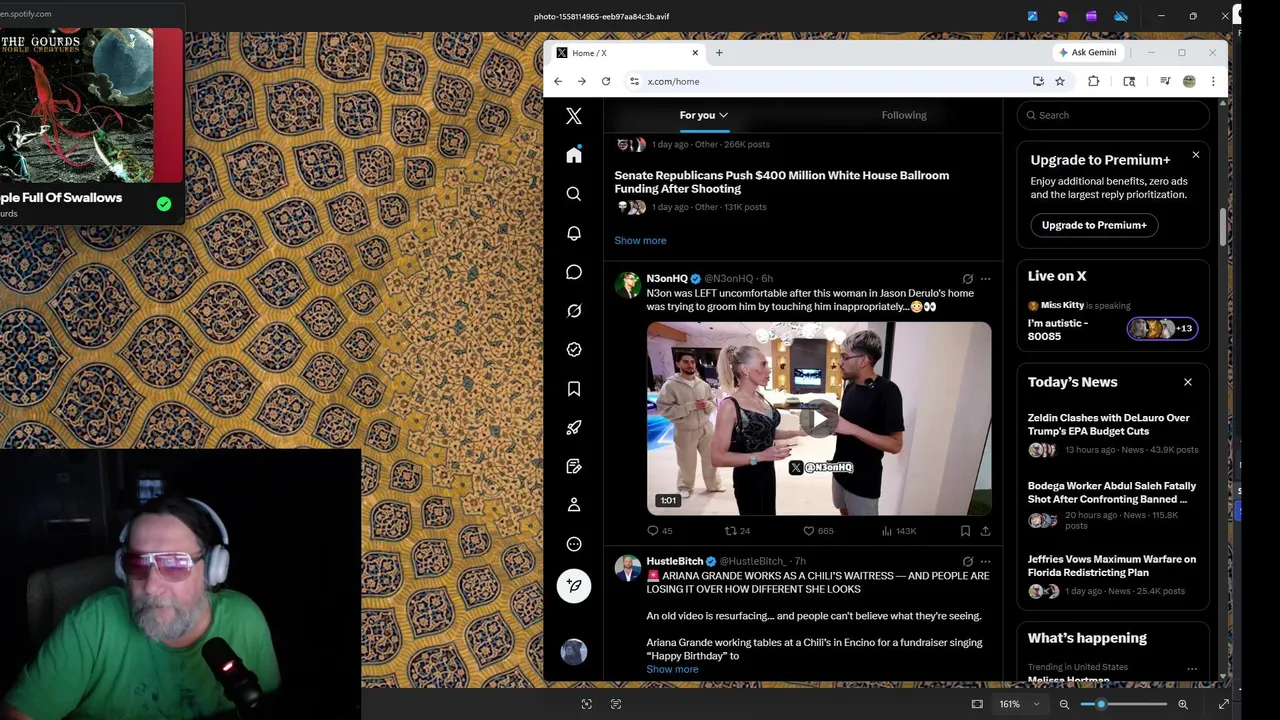Click the account avatar below the Post button

[x=574, y=652]
